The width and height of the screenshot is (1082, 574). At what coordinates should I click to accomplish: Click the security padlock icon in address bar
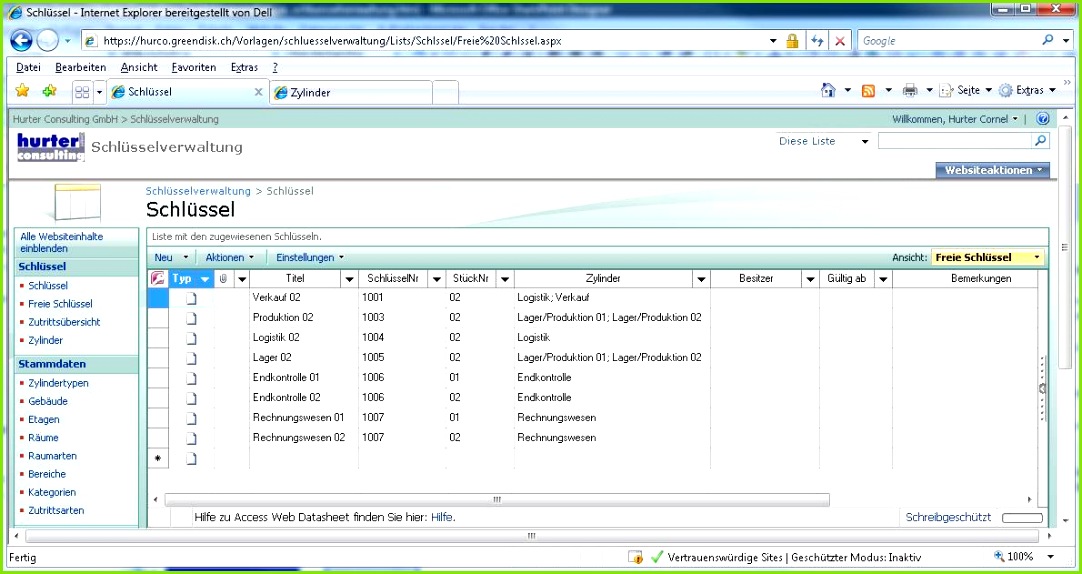click(792, 41)
